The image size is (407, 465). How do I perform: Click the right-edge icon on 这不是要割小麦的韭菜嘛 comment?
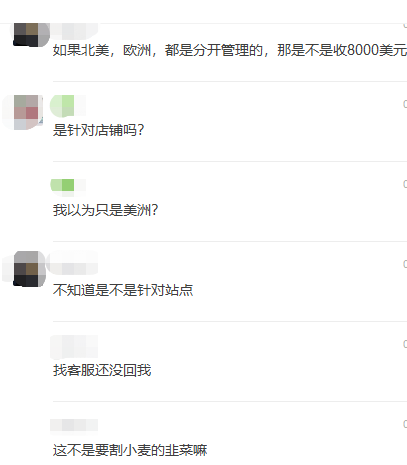point(405,424)
